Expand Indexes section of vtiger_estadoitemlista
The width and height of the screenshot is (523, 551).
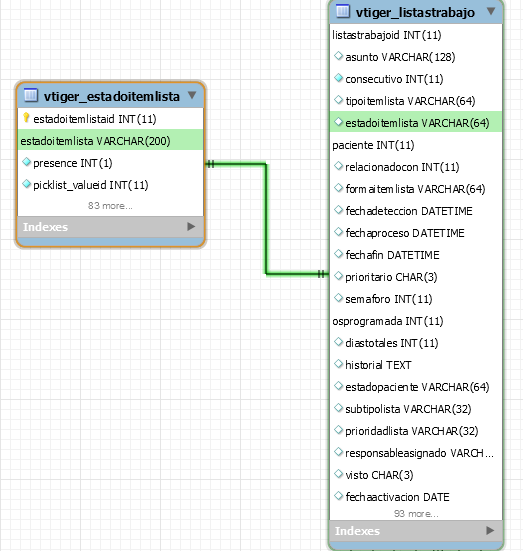click(x=191, y=227)
